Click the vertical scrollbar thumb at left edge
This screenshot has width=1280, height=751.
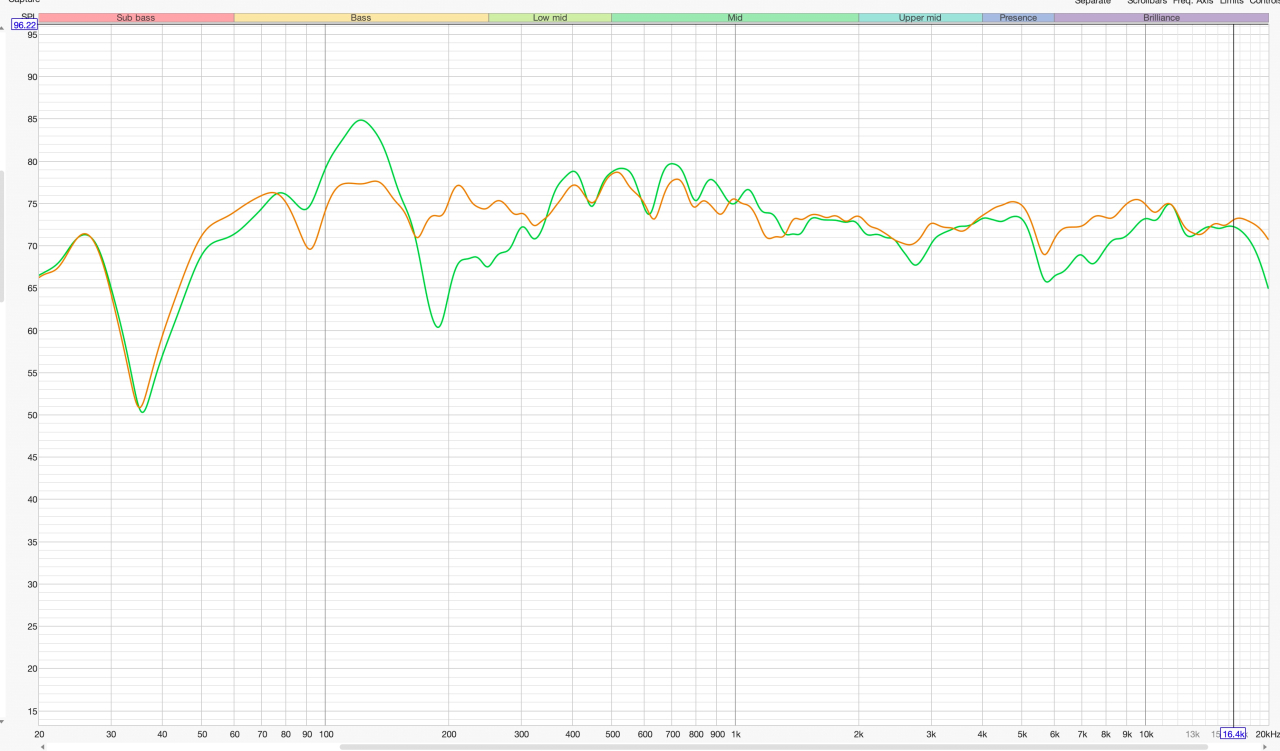pyautogui.click(x=2, y=236)
